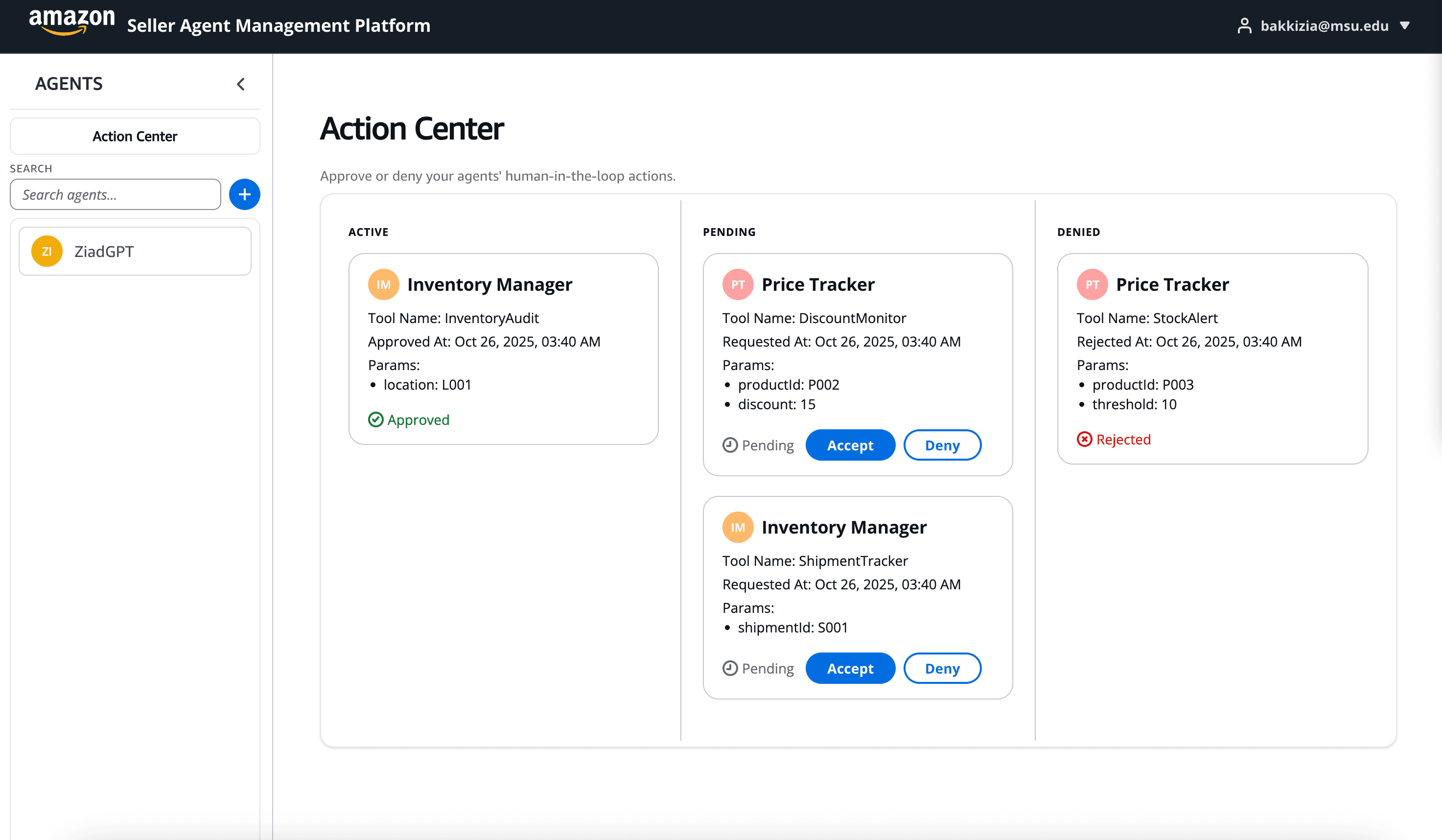Accept the ShipmentTracker pending request
This screenshot has width=1442, height=840.
tap(850, 668)
